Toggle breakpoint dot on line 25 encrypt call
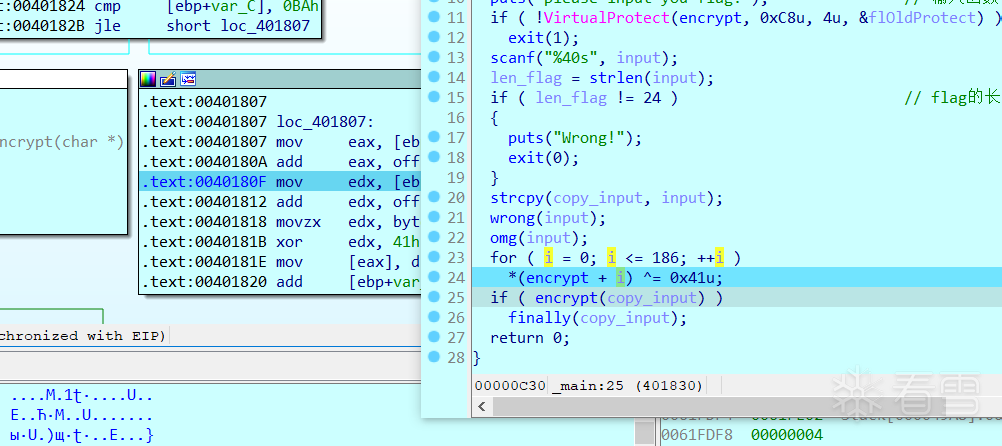Image resolution: width=1002 pixels, height=446 pixels. [435, 296]
